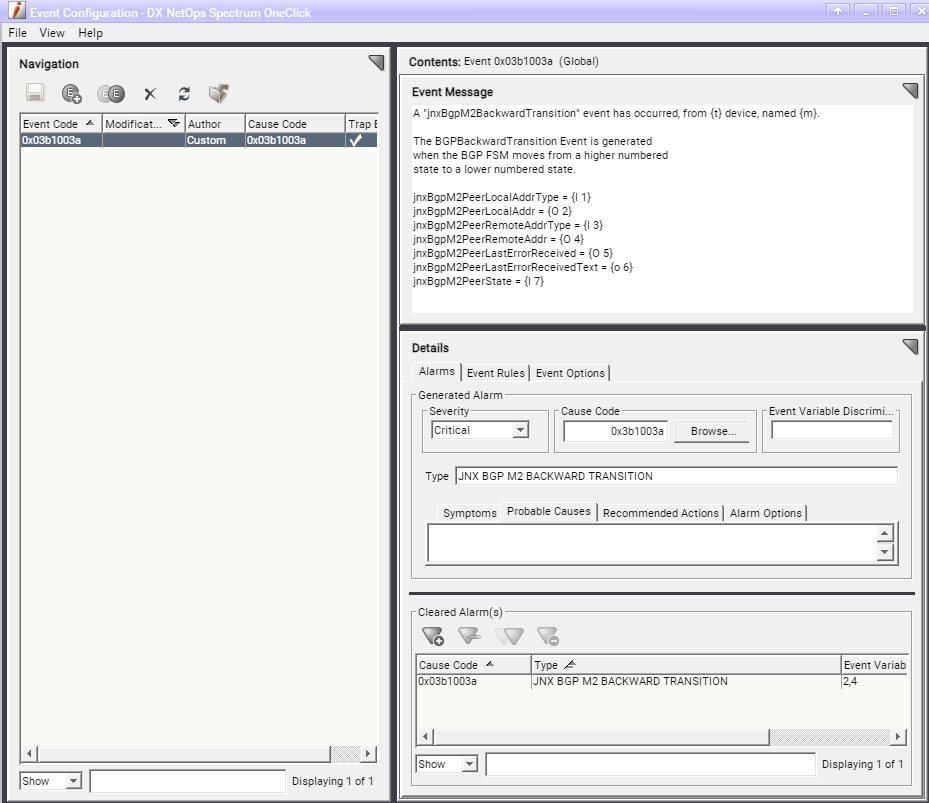Click up arrow of Probable Causes scrollbar
This screenshot has height=803, width=929.
coord(885,533)
